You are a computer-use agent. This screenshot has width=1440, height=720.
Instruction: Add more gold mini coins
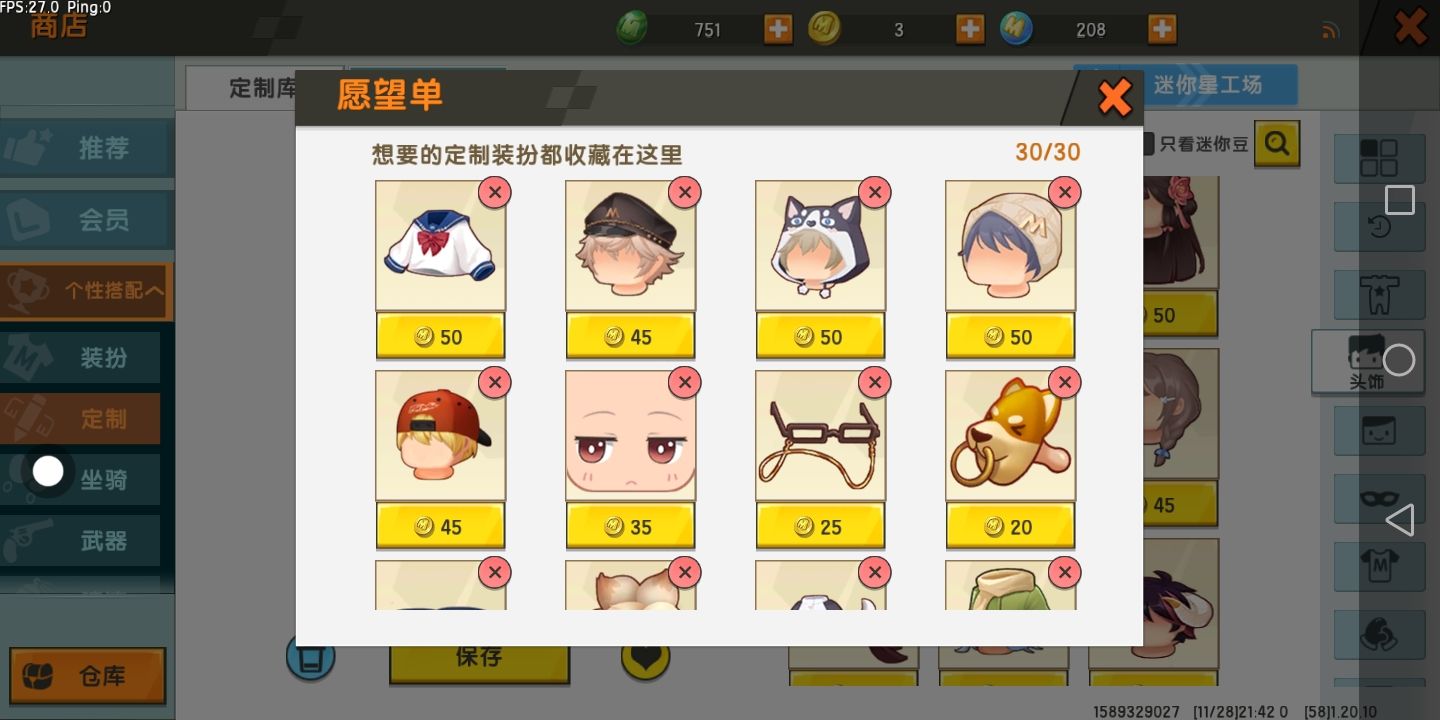pos(970,29)
